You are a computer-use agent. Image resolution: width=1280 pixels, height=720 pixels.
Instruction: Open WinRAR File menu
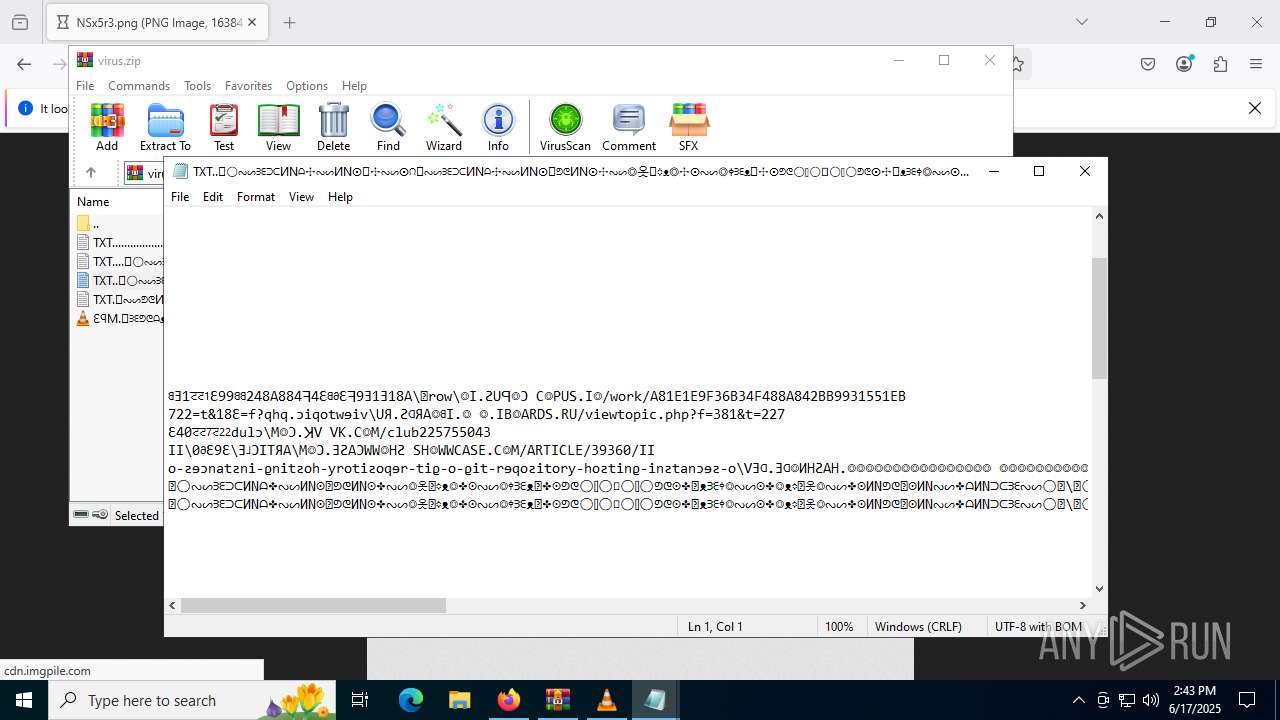point(85,86)
